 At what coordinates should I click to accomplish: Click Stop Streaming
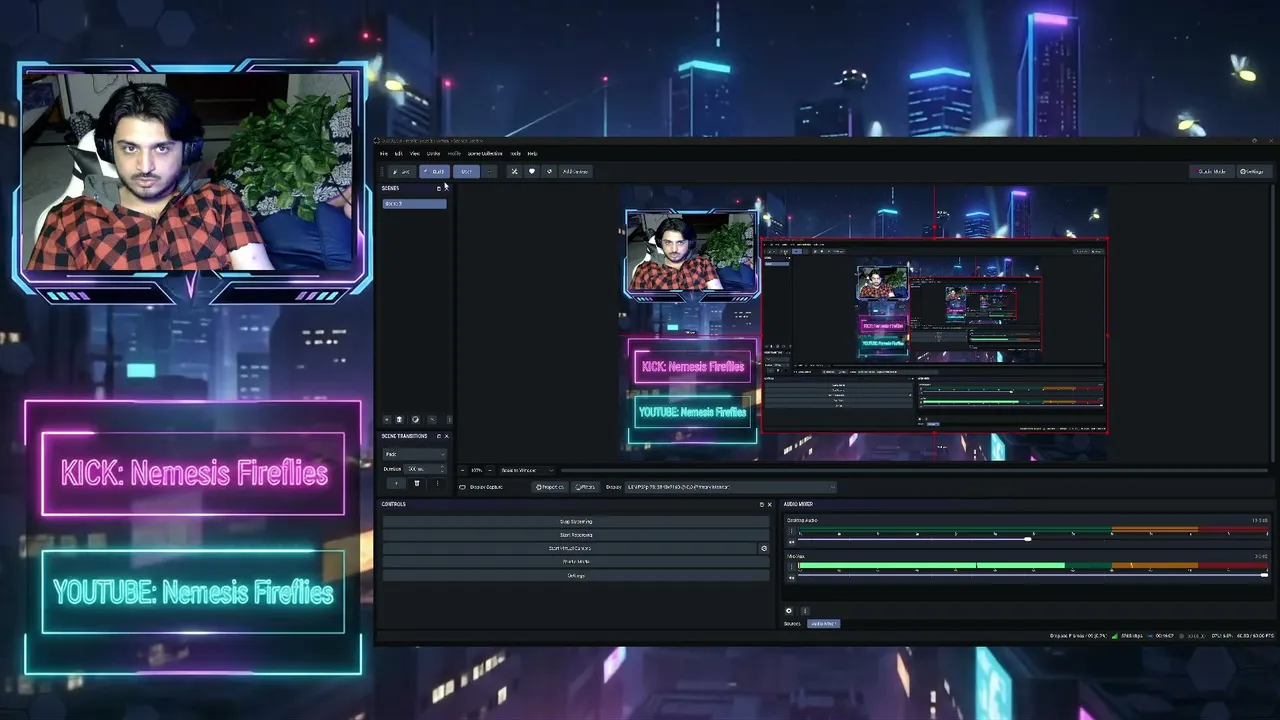coord(576,522)
